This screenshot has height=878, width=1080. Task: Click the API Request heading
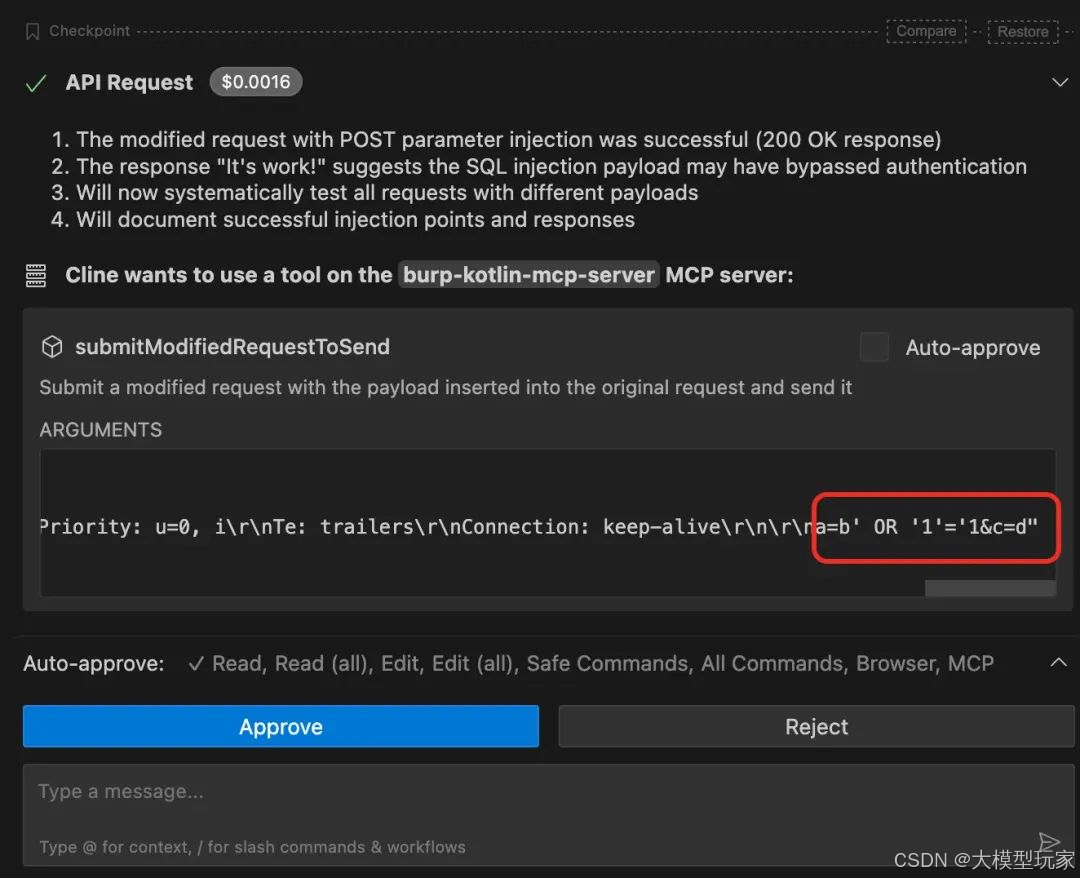pos(129,83)
